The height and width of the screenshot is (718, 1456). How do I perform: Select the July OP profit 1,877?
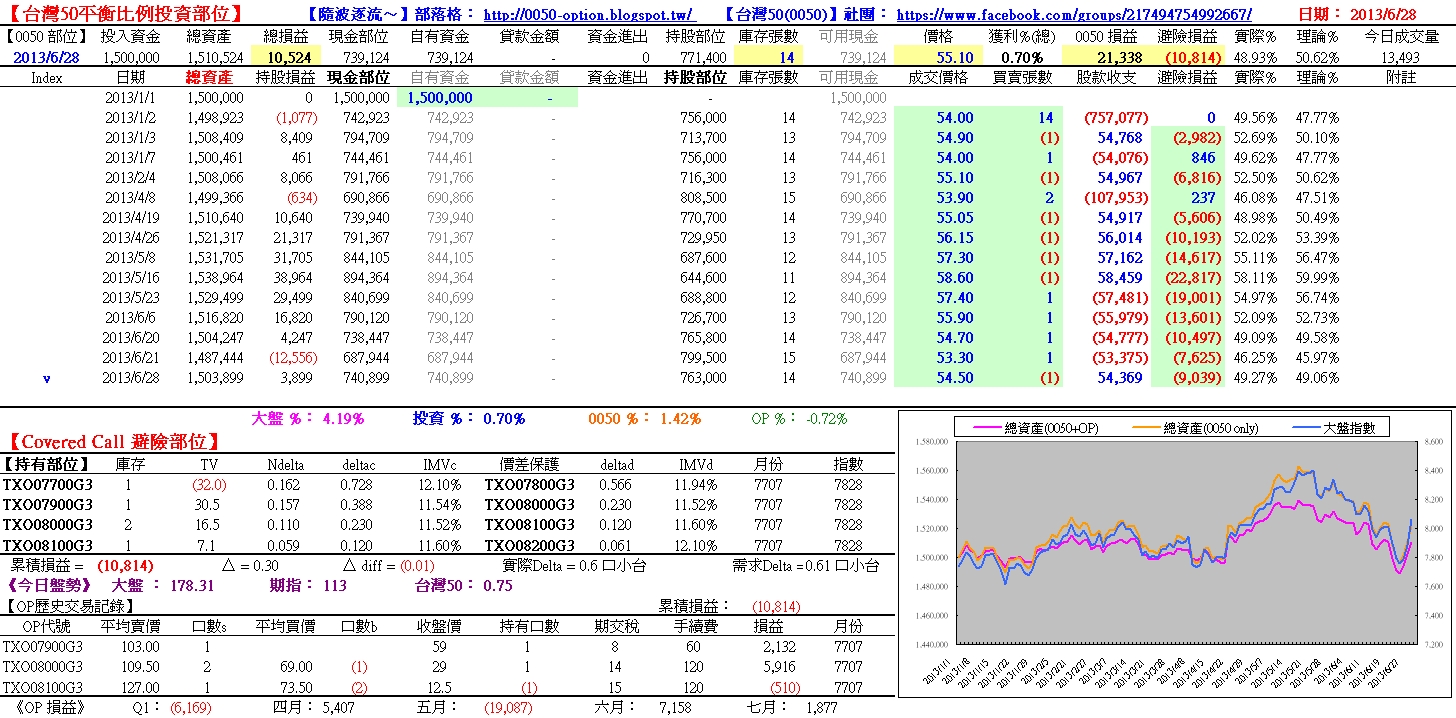point(823,707)
